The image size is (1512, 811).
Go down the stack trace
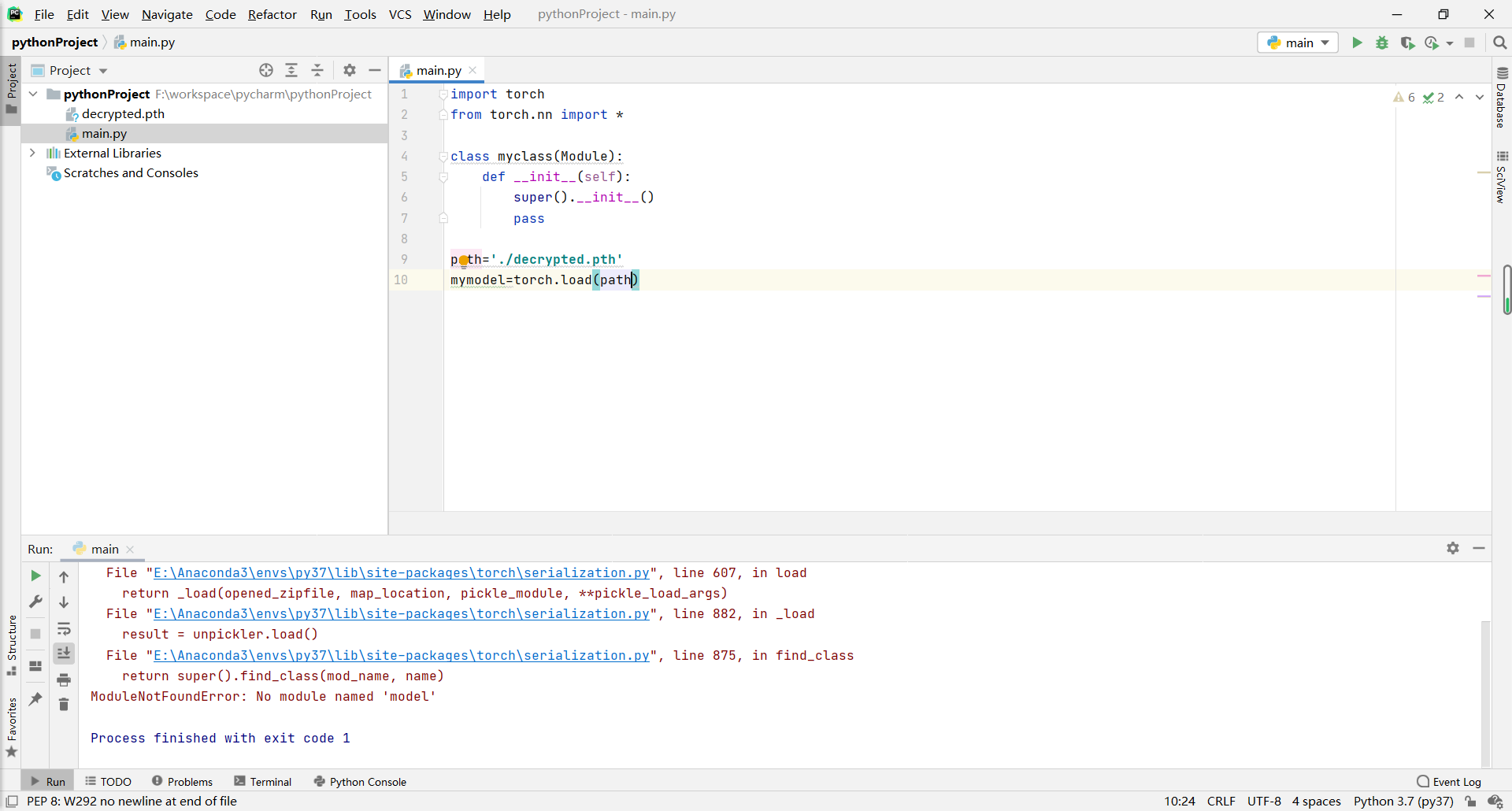point(64,602)
